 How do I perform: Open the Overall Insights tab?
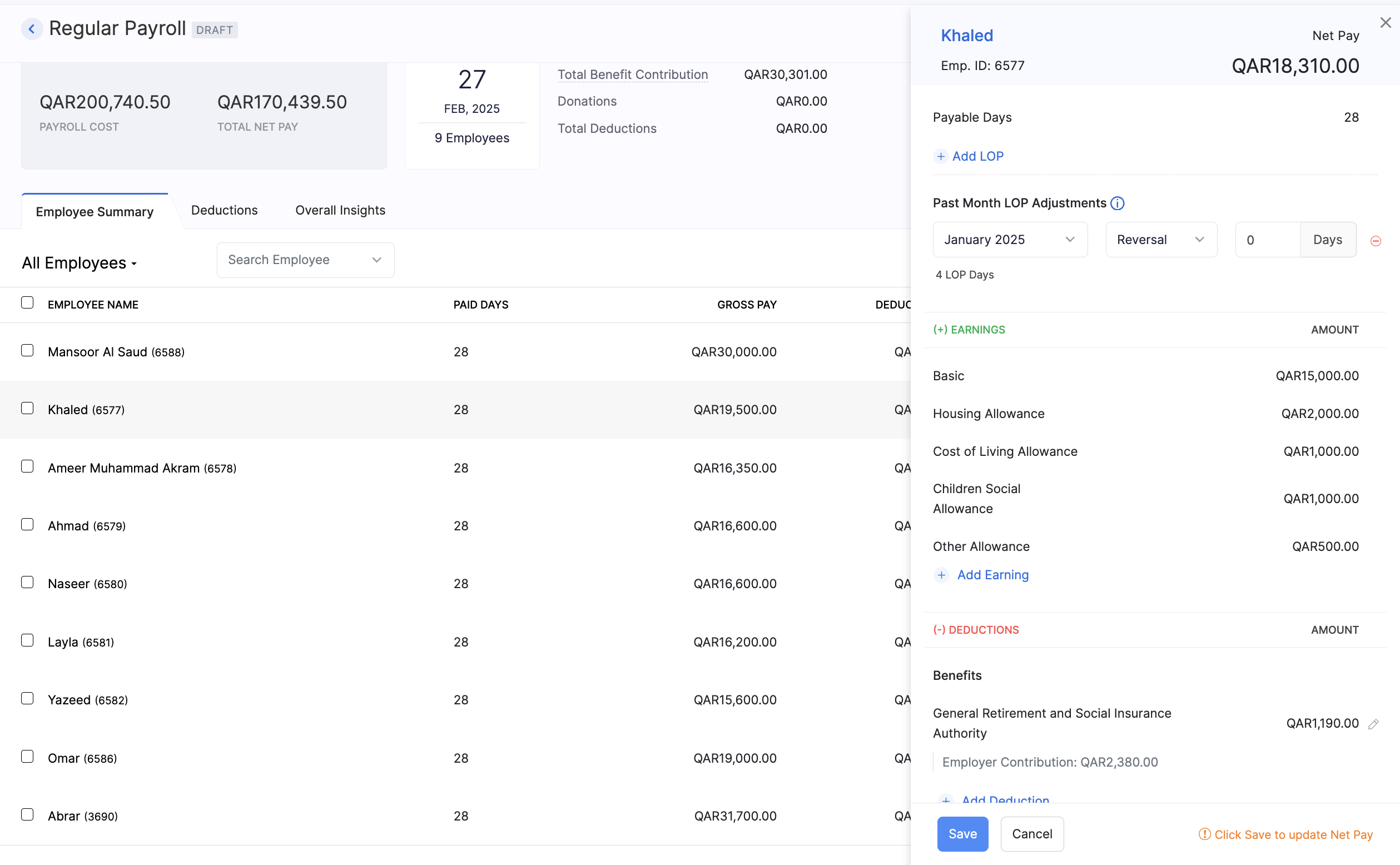(x=340, y=210)
